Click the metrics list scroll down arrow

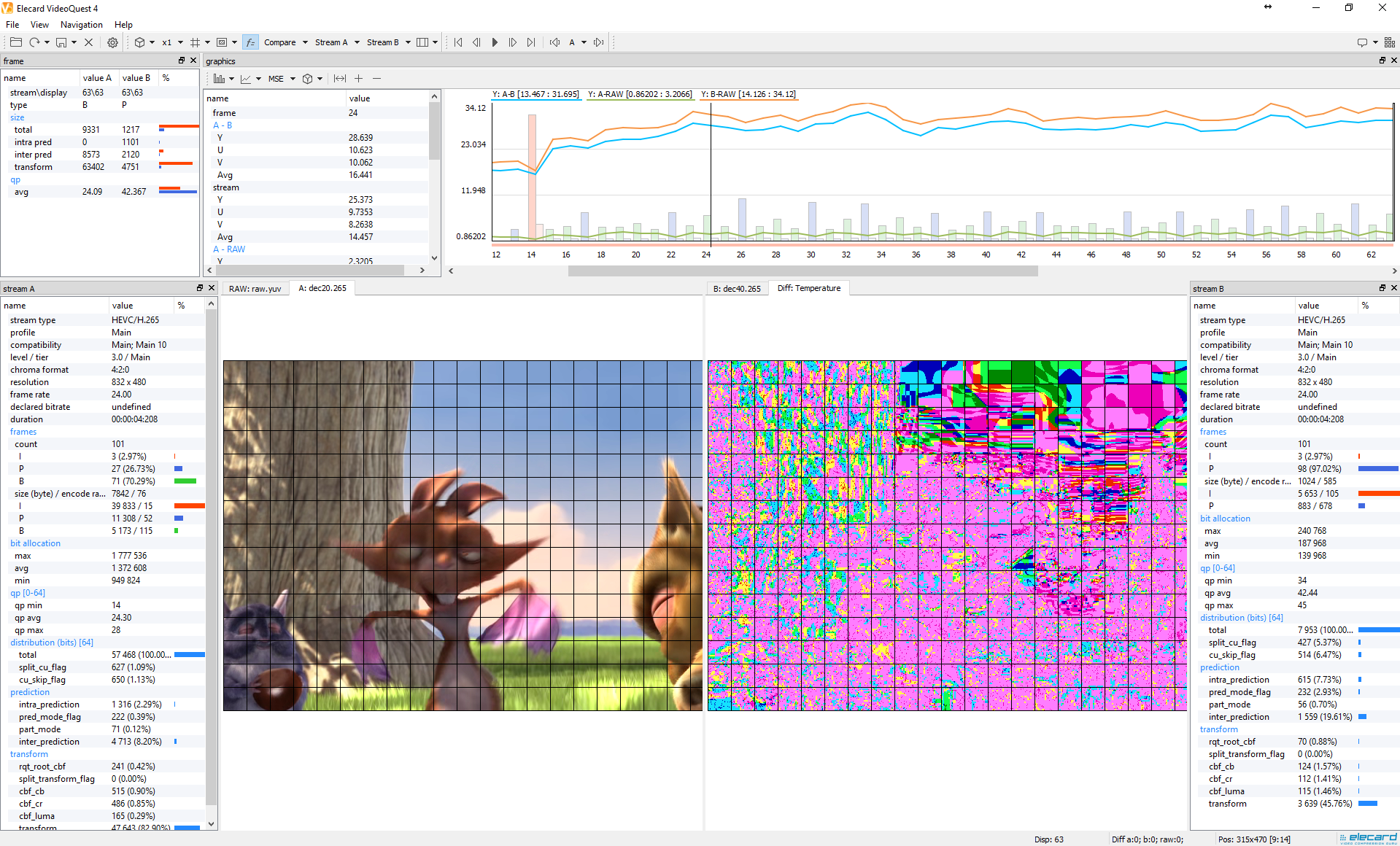[x=435, y=257]
